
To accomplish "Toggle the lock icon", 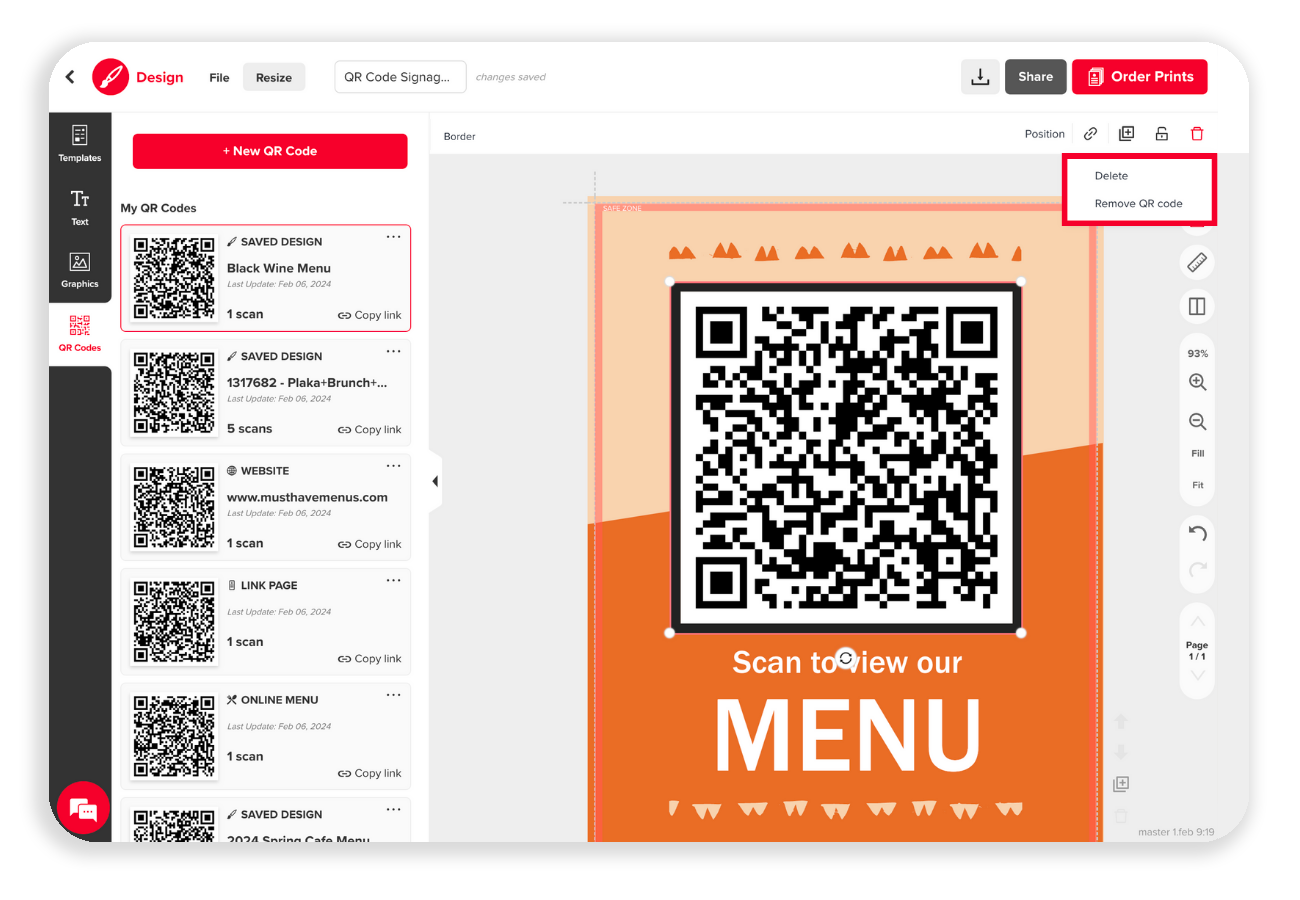I will pyautogui.click(x=1161, y=134).
